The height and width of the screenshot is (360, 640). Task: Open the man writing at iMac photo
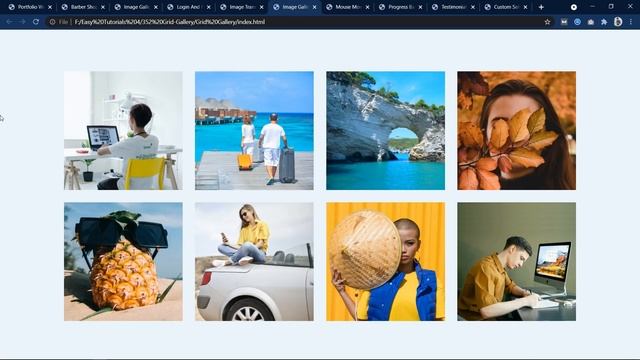click(x=516, y=262)
